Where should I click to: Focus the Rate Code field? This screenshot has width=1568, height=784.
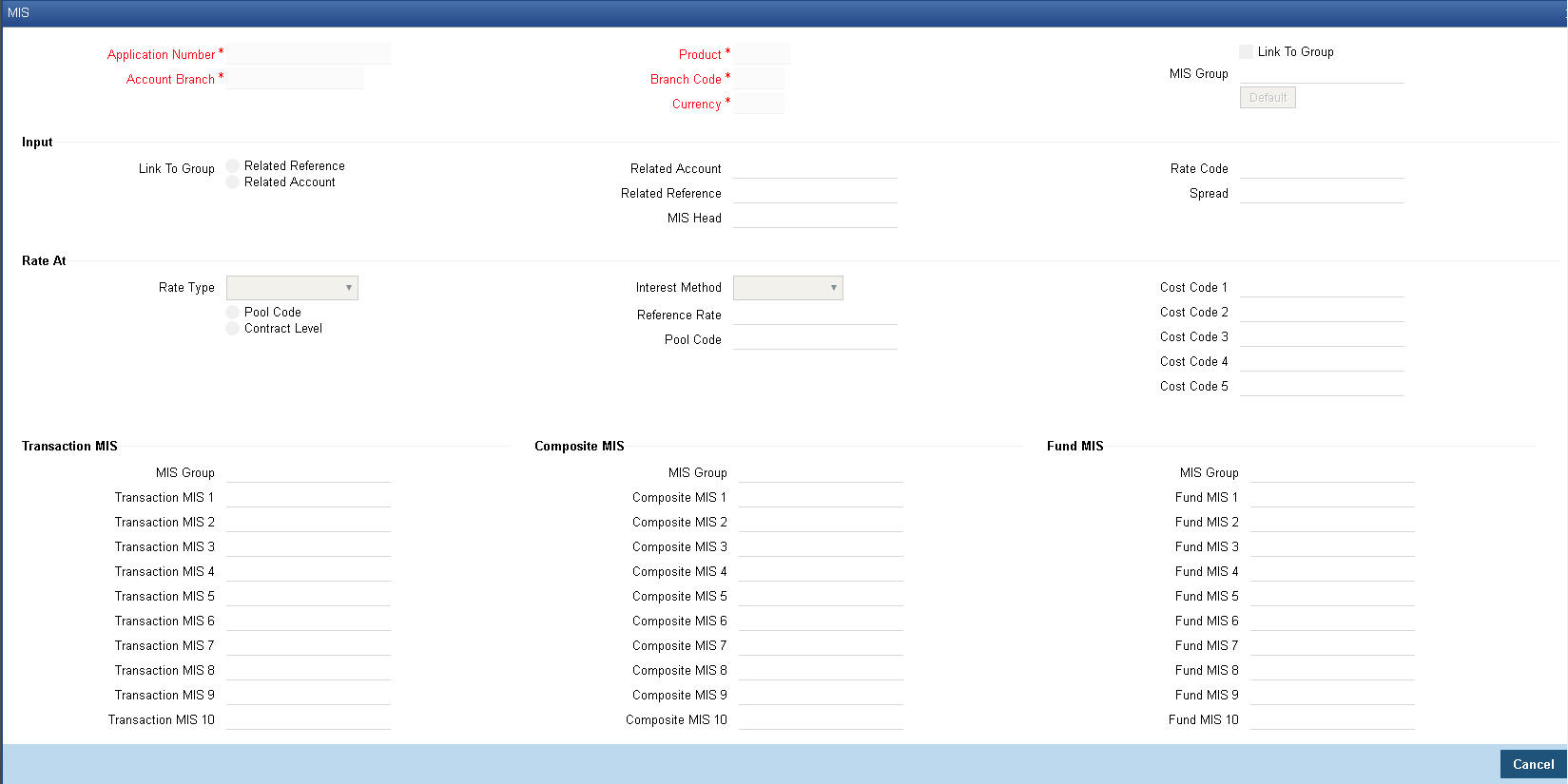1322,168
